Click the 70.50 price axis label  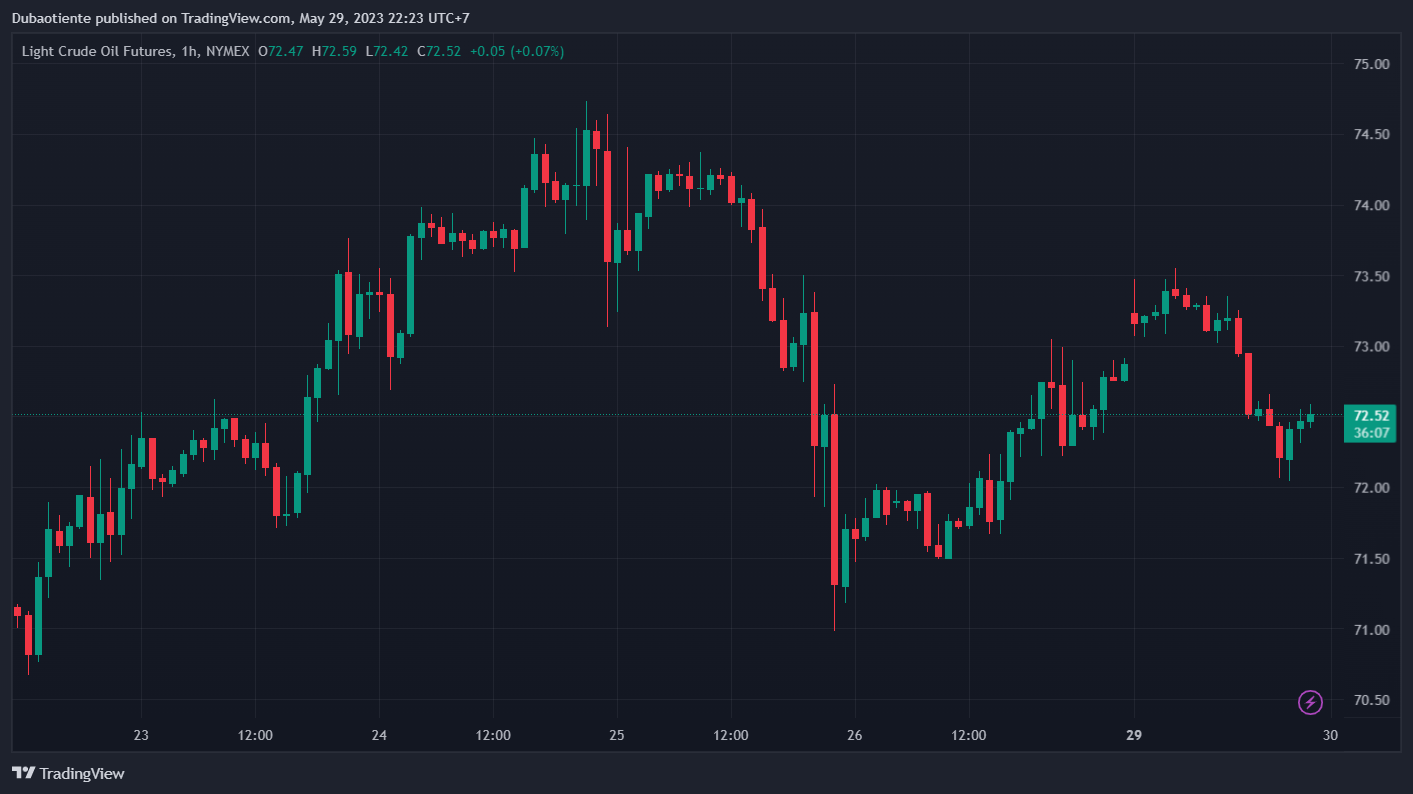1371,700
